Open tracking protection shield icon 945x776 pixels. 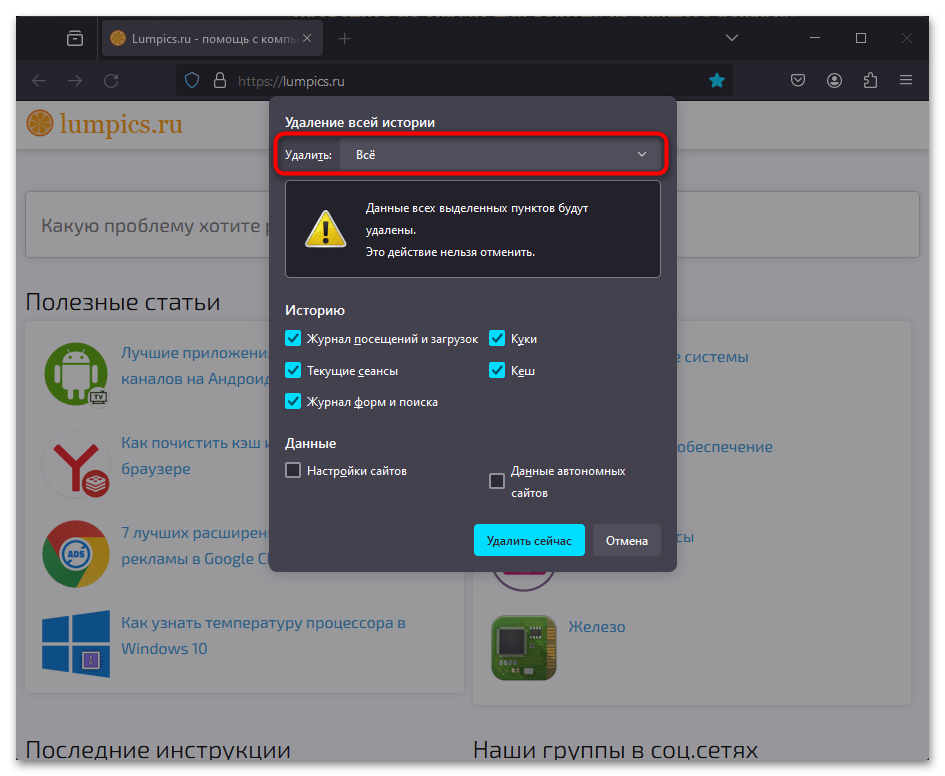coord(192,81)
